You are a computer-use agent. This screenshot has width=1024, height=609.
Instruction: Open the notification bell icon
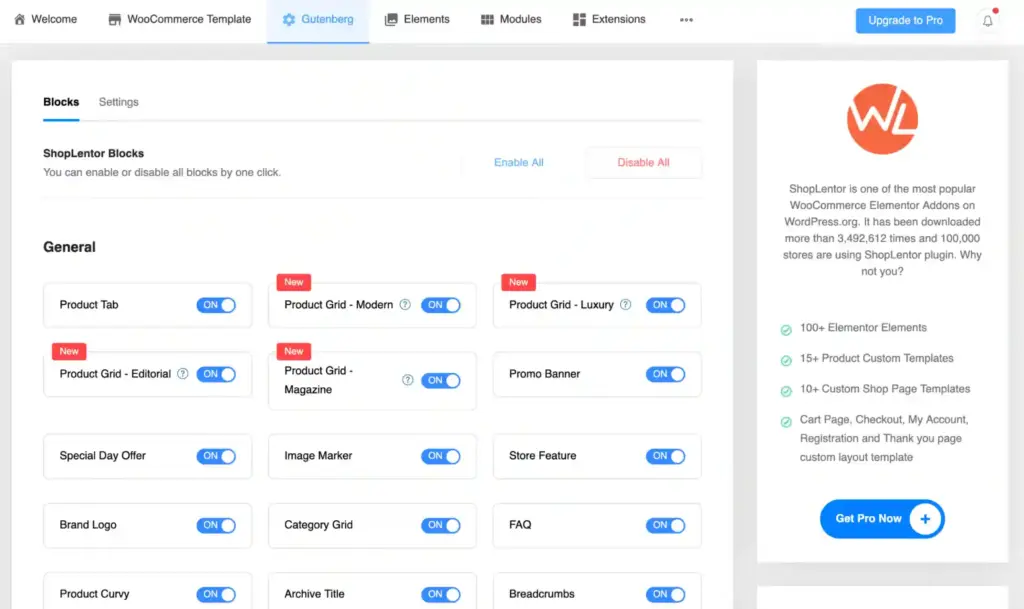pos(987,19)
